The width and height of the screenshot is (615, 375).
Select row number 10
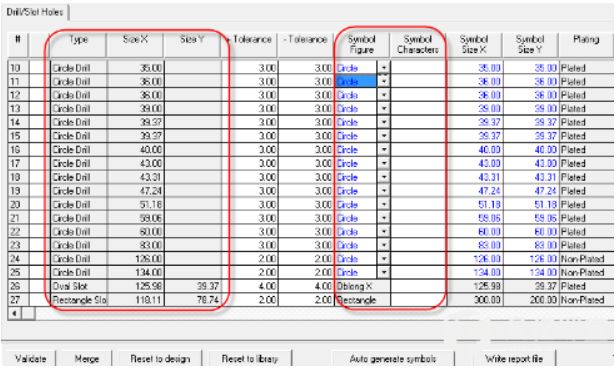[x=18, y=68]
